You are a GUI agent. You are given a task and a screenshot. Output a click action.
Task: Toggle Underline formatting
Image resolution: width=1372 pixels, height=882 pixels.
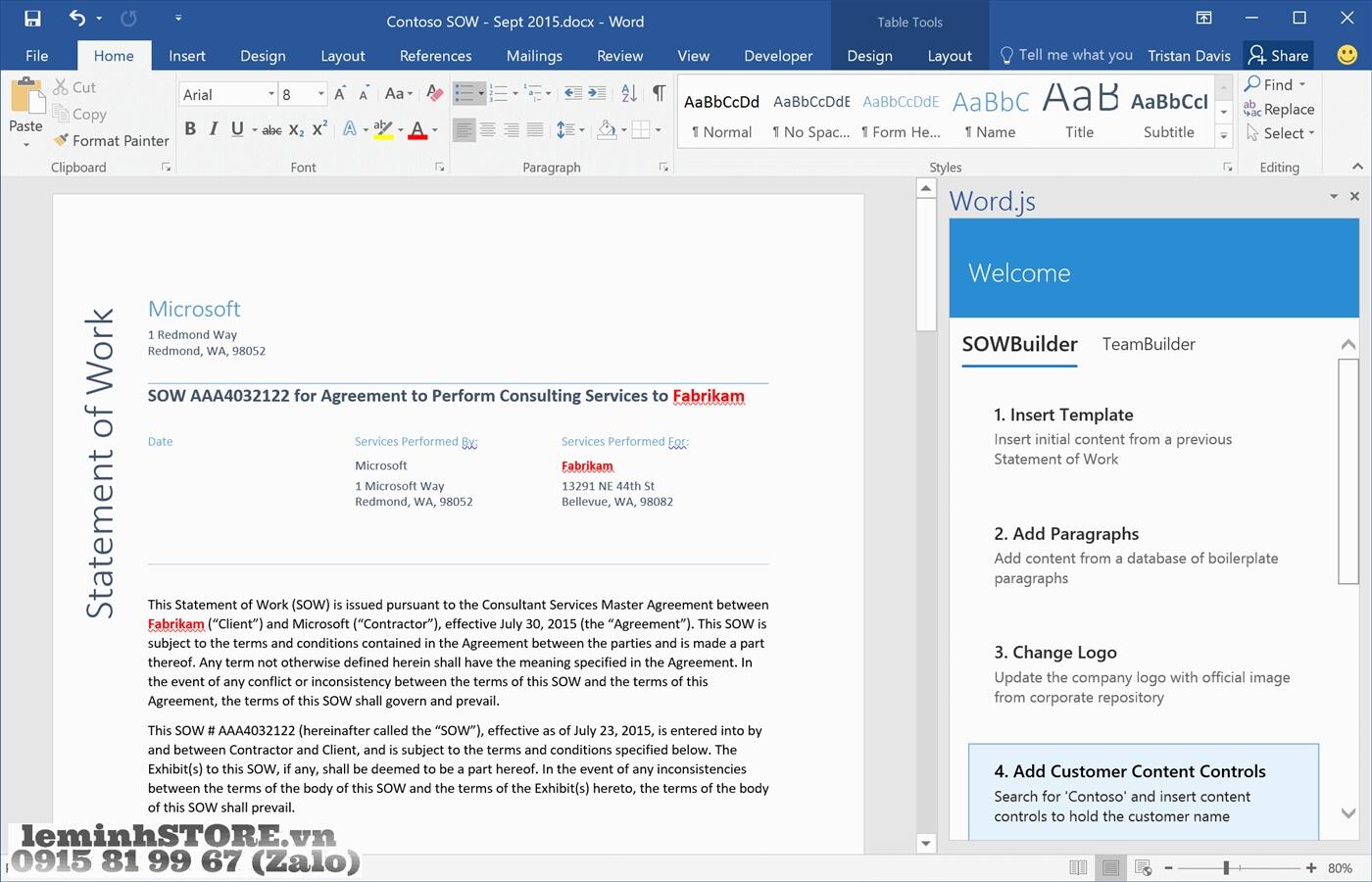(x=237, y=129)
